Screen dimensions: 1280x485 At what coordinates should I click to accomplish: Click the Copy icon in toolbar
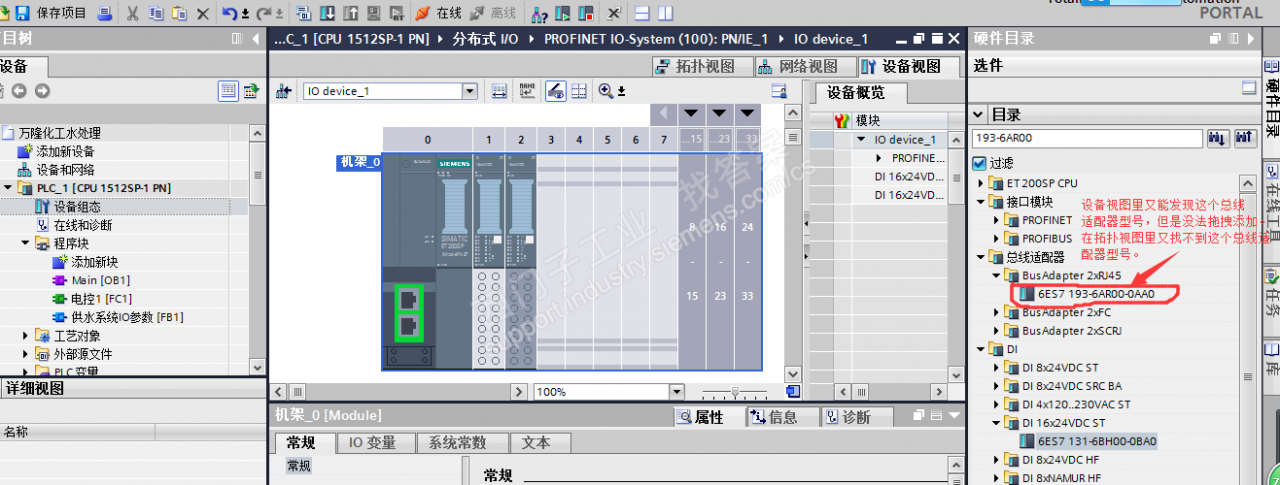click(156, 13)
